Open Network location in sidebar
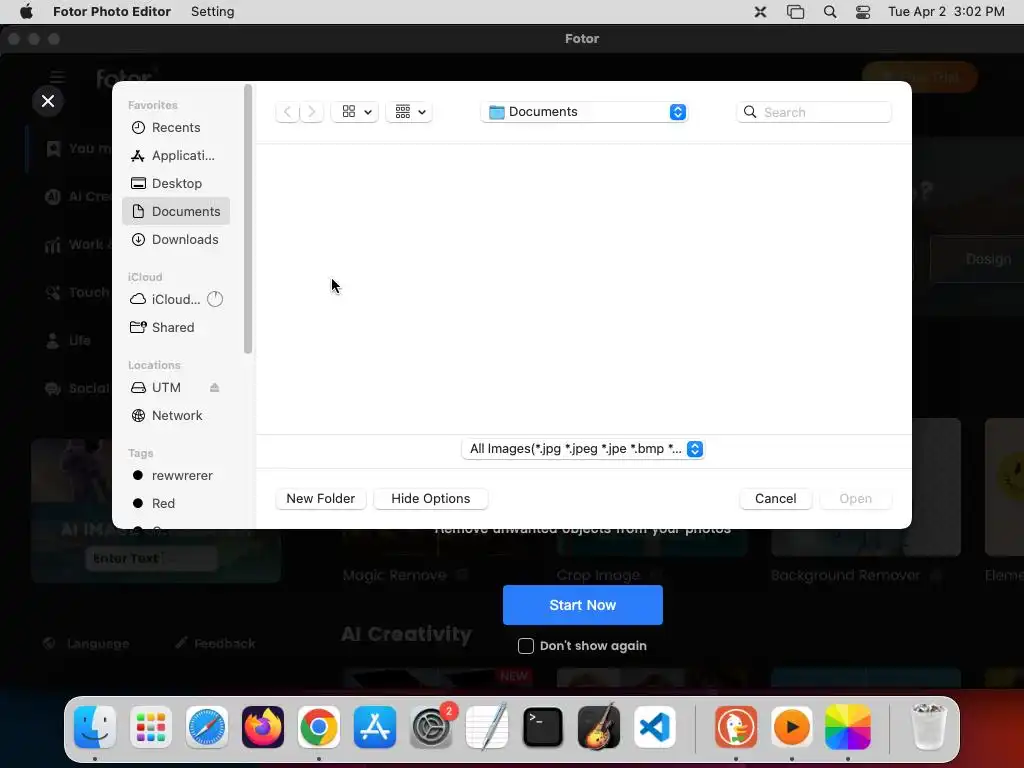 (x=175, y=415)
